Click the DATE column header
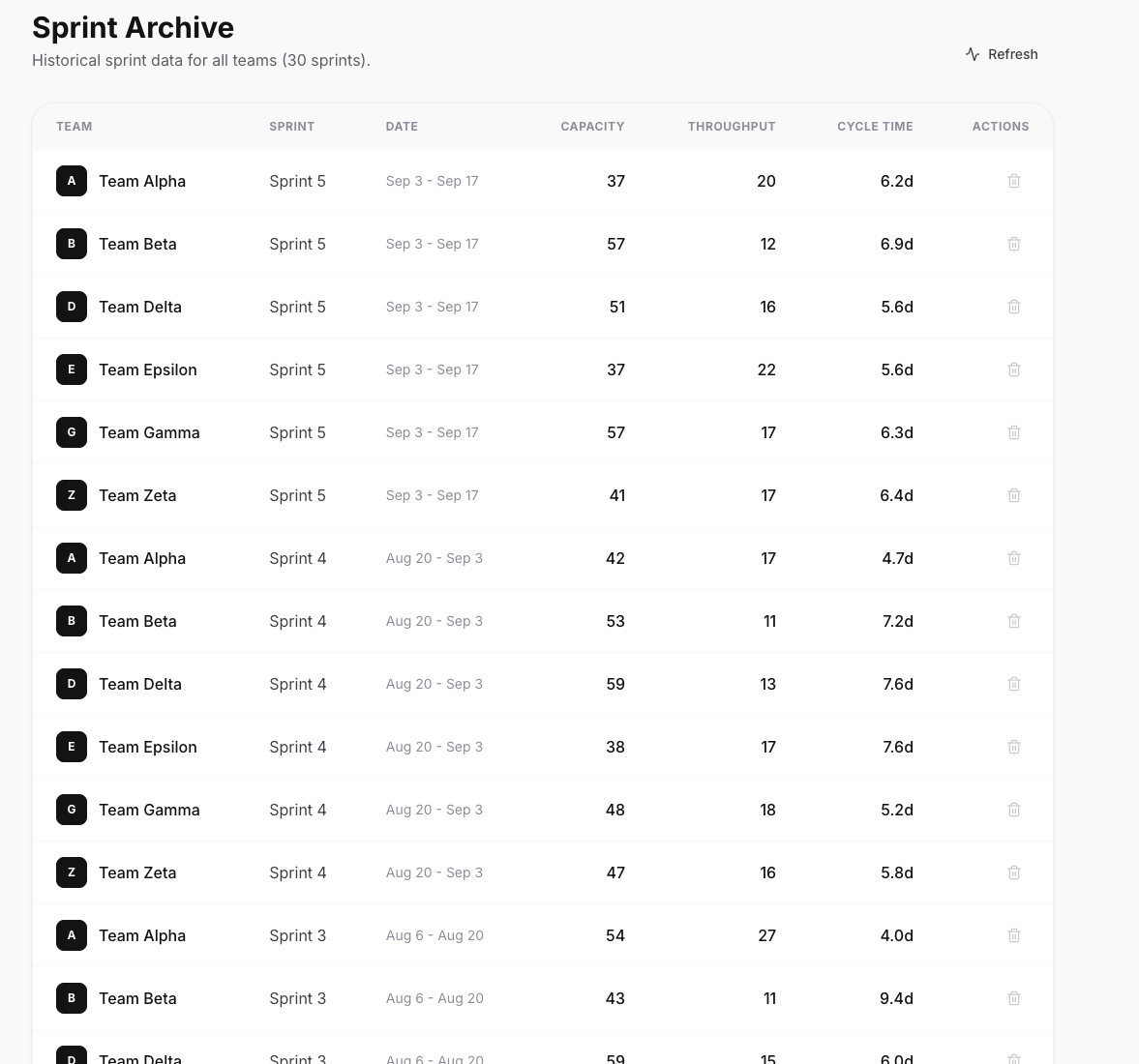1139x1064 pixels. click(x=402, y=127)
